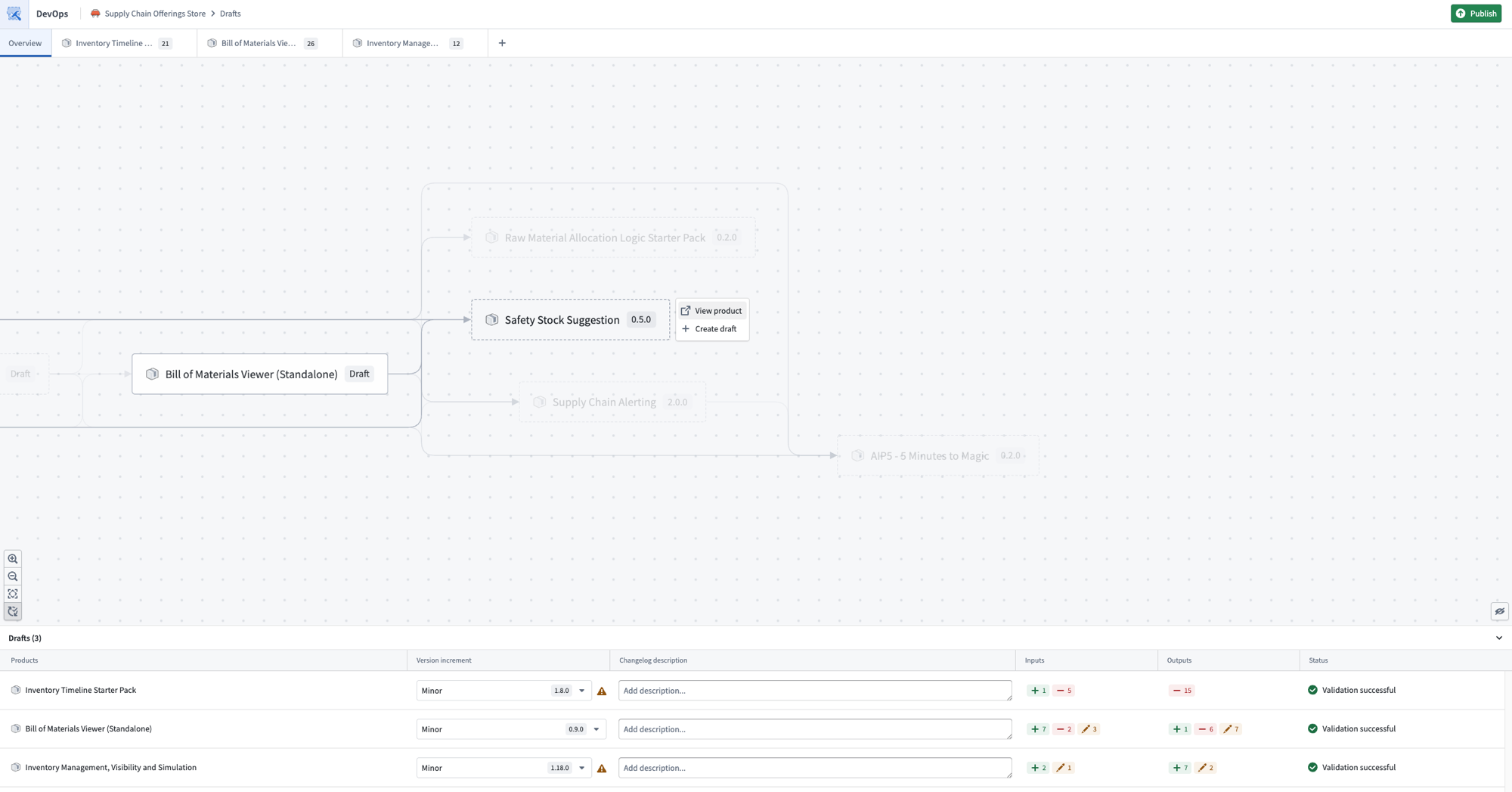Screen dimensions: 1512x792
Task: Add a new tab with plus icon
Action: pos(502,43)
